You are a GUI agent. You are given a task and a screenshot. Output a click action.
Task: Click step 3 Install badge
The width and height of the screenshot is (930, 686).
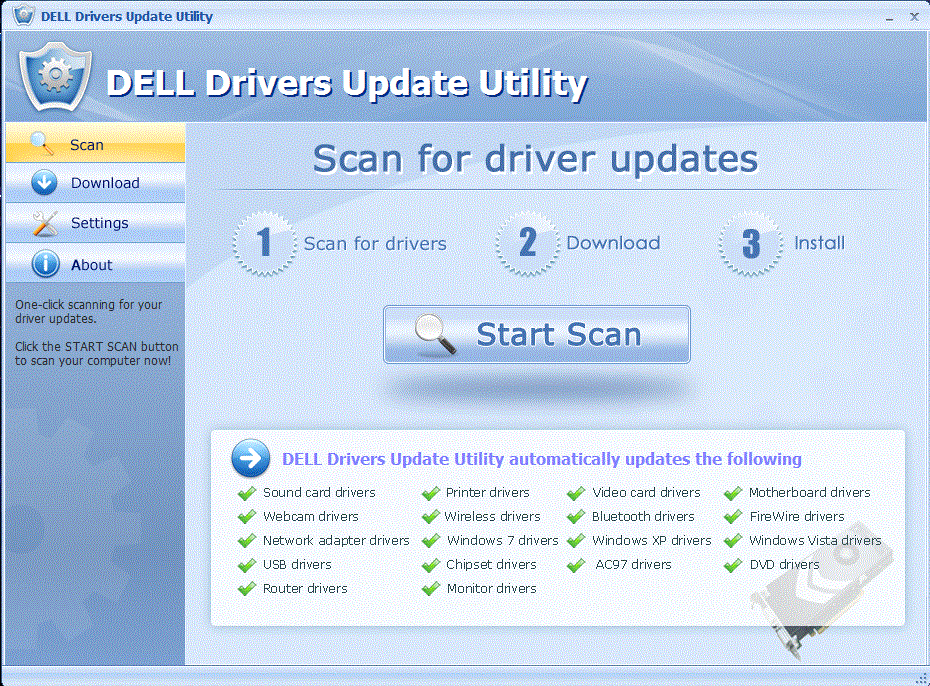750,243
